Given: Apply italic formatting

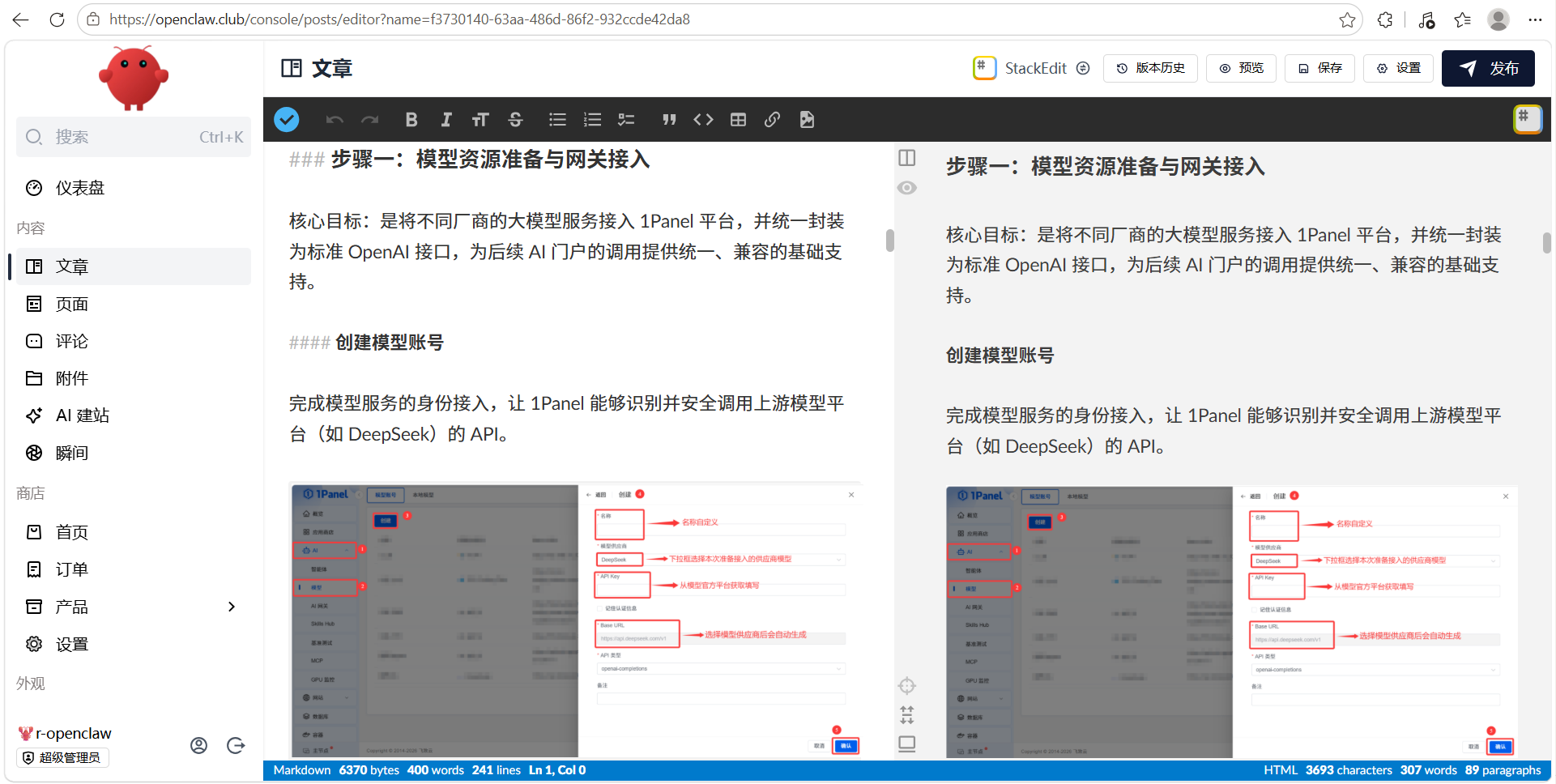Looking at the screenshot, I should [x=445, y=120].
